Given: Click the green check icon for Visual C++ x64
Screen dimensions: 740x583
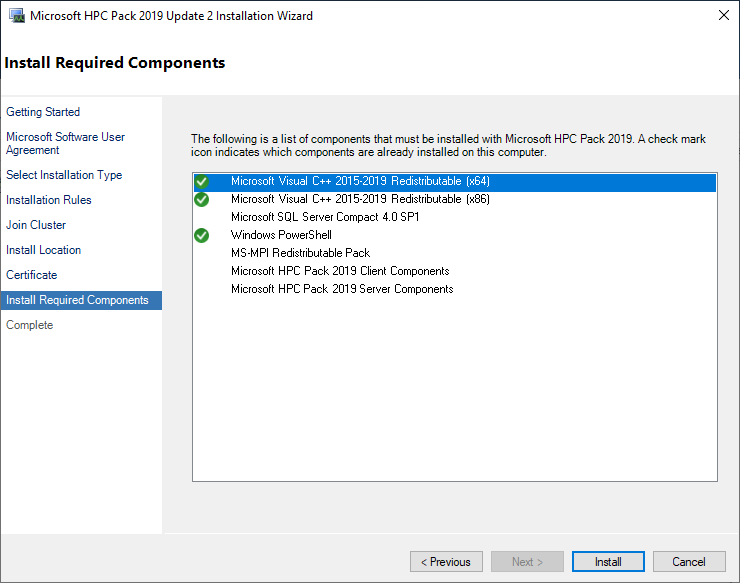Looking at the screenshot, I should (202, 181).
